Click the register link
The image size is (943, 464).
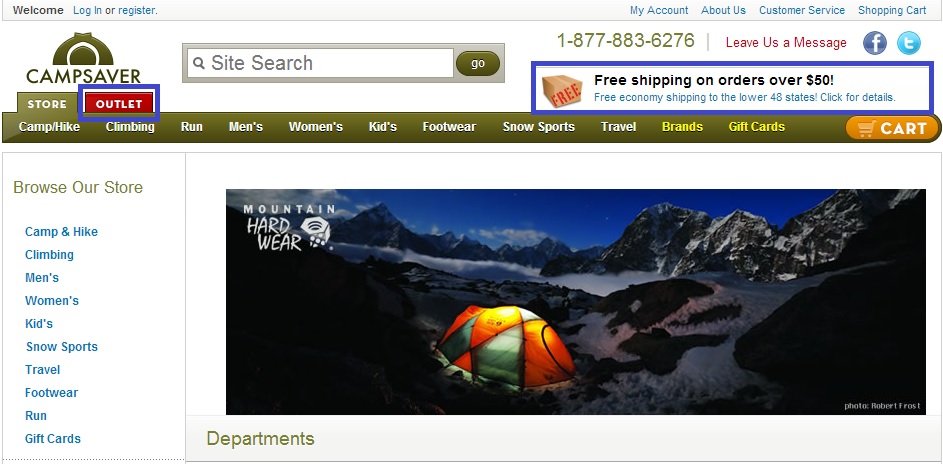[x=137, y=10]
